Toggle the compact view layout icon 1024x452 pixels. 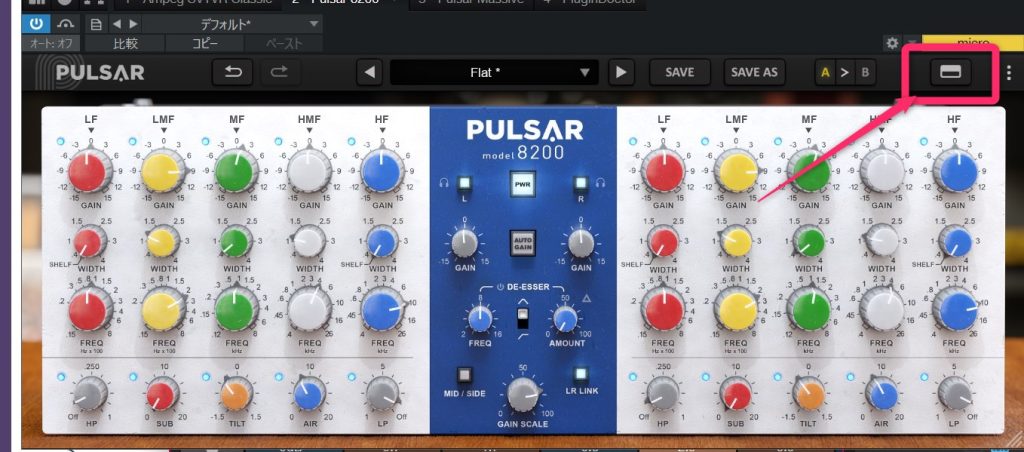[x=950, y=72]
